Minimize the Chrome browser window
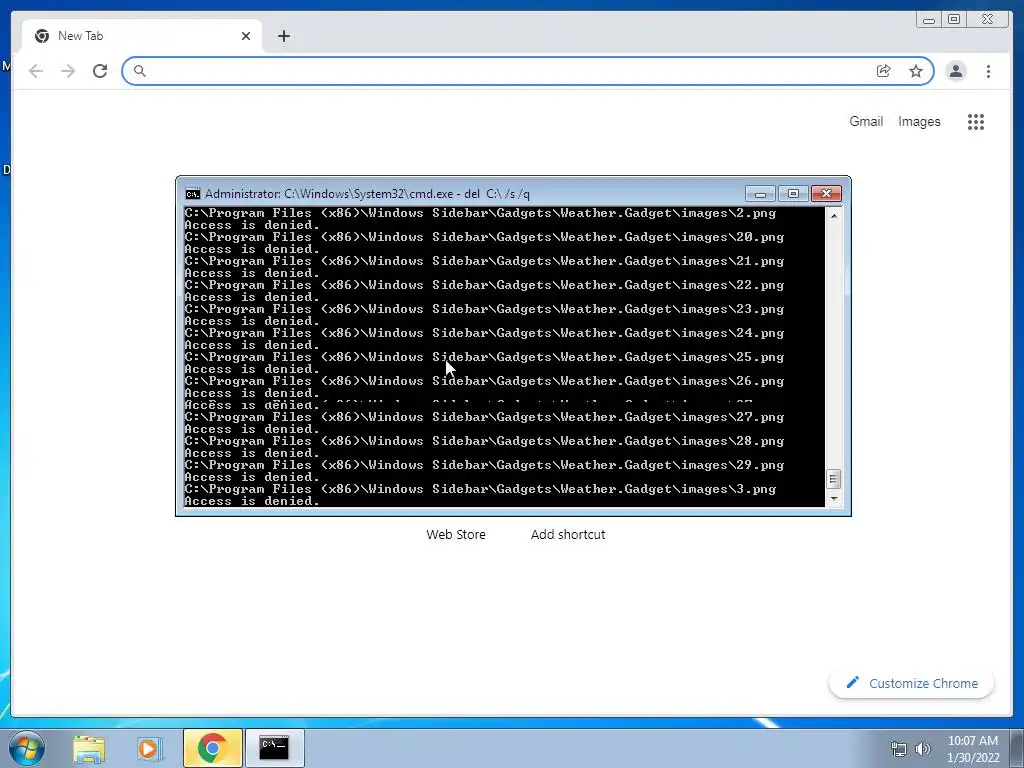The width and height of the screenshot is (1024, 768). pyautogui.click(x=929, y=20)
